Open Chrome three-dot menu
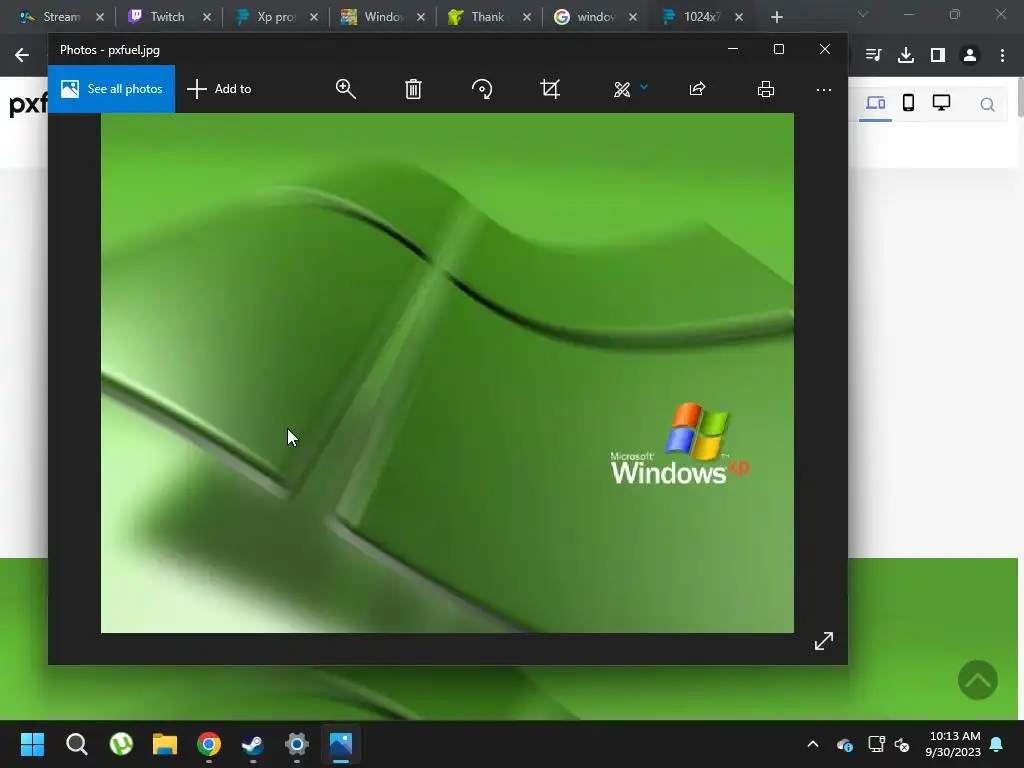This screenshot has height=768, width=1024. (1002, 55)
